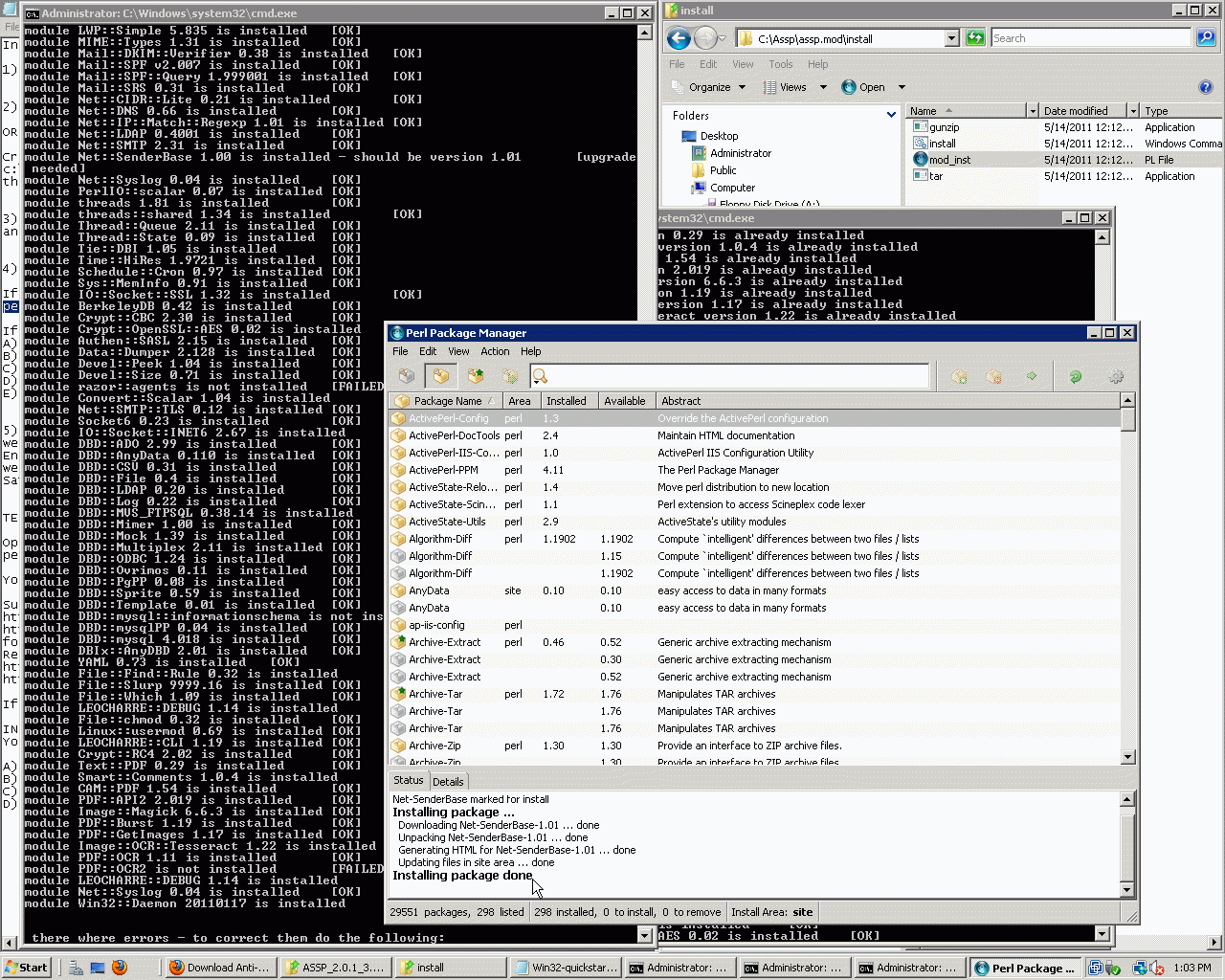
Task: Click Show Desktop quick launch icon
Action: [98, 968]
